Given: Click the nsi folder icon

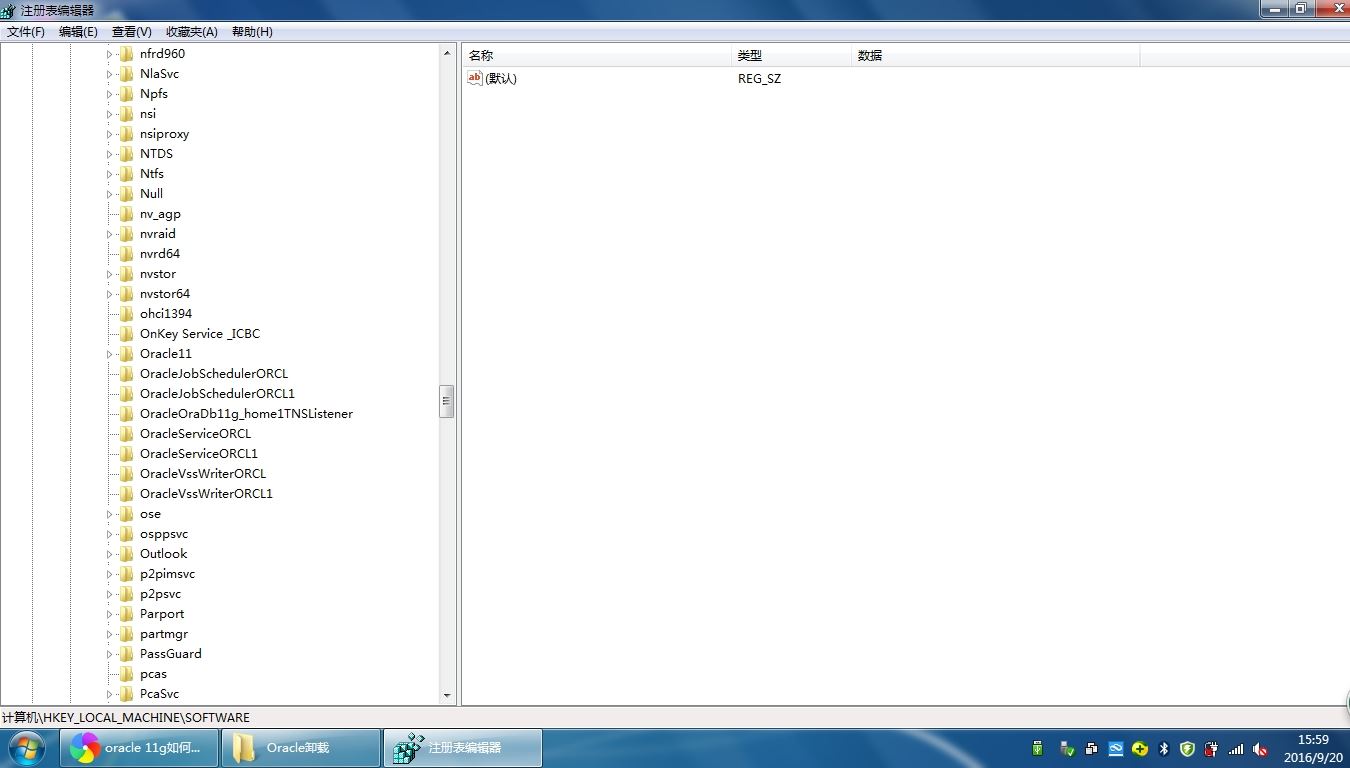Looking at the screenshot, I should 126,114.
